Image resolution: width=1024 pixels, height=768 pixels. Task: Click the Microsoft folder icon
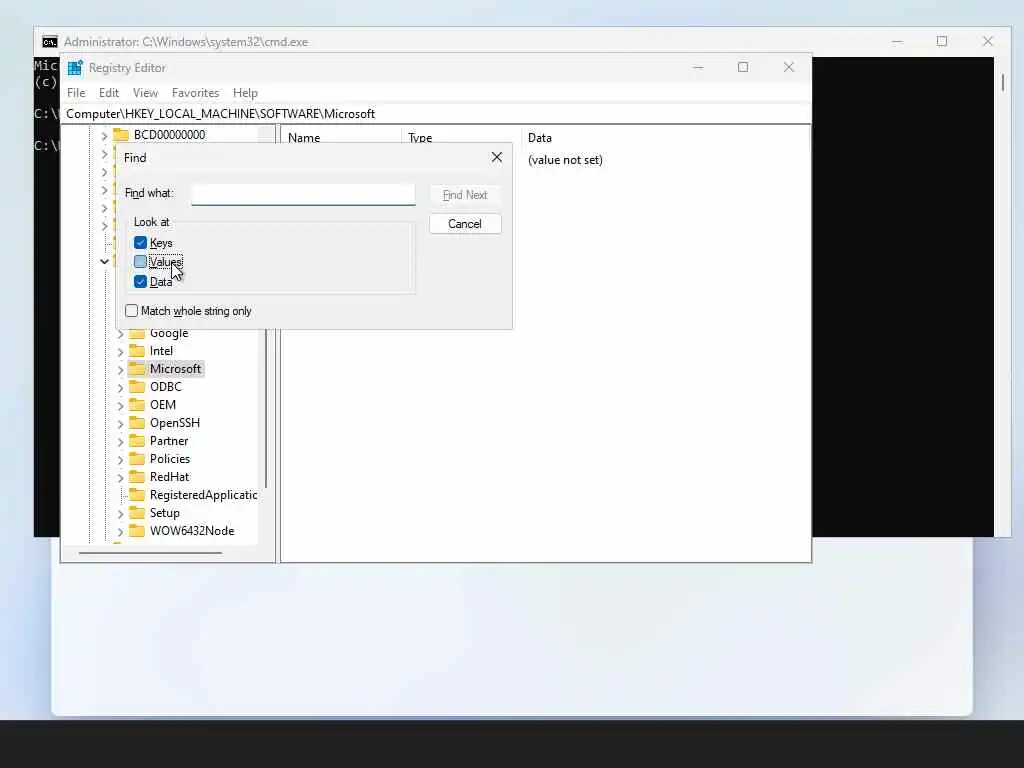click(136, 369)
